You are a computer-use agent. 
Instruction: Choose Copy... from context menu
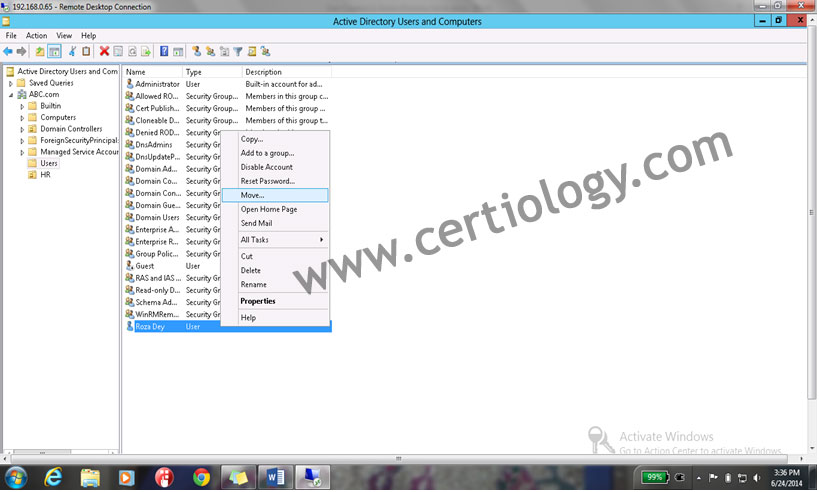pos(275,139)
